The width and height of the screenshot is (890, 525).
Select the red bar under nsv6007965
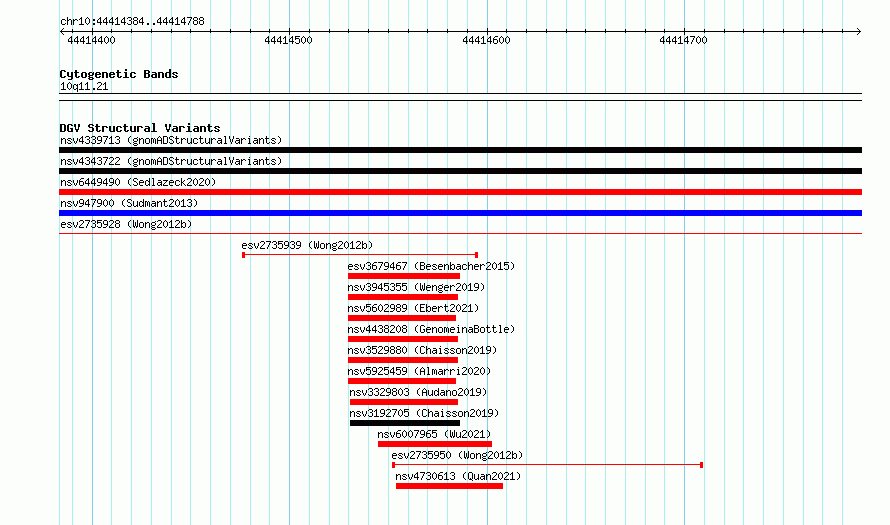tap(435, 444)
